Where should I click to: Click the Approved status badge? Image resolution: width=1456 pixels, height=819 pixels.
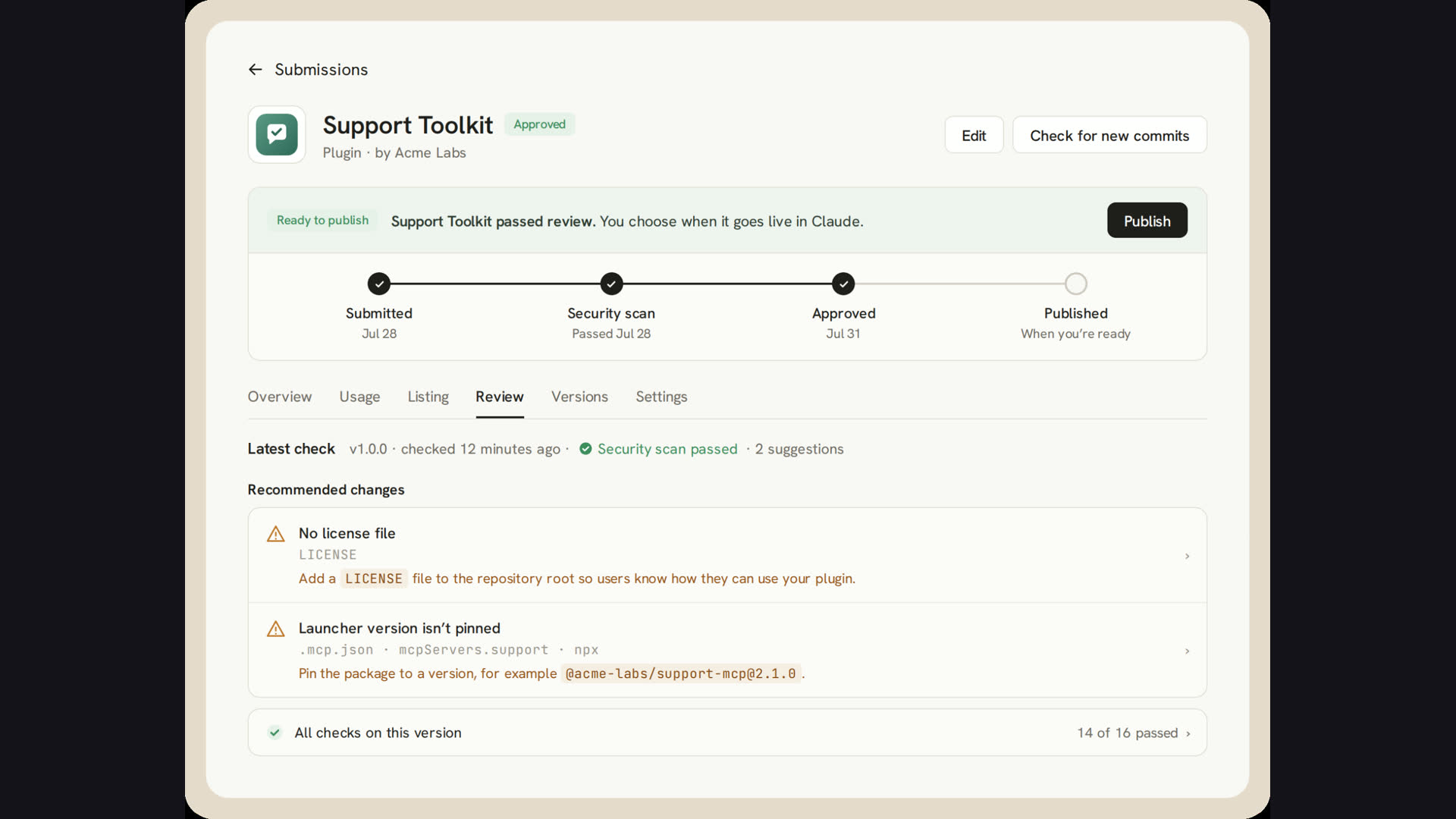539,124
